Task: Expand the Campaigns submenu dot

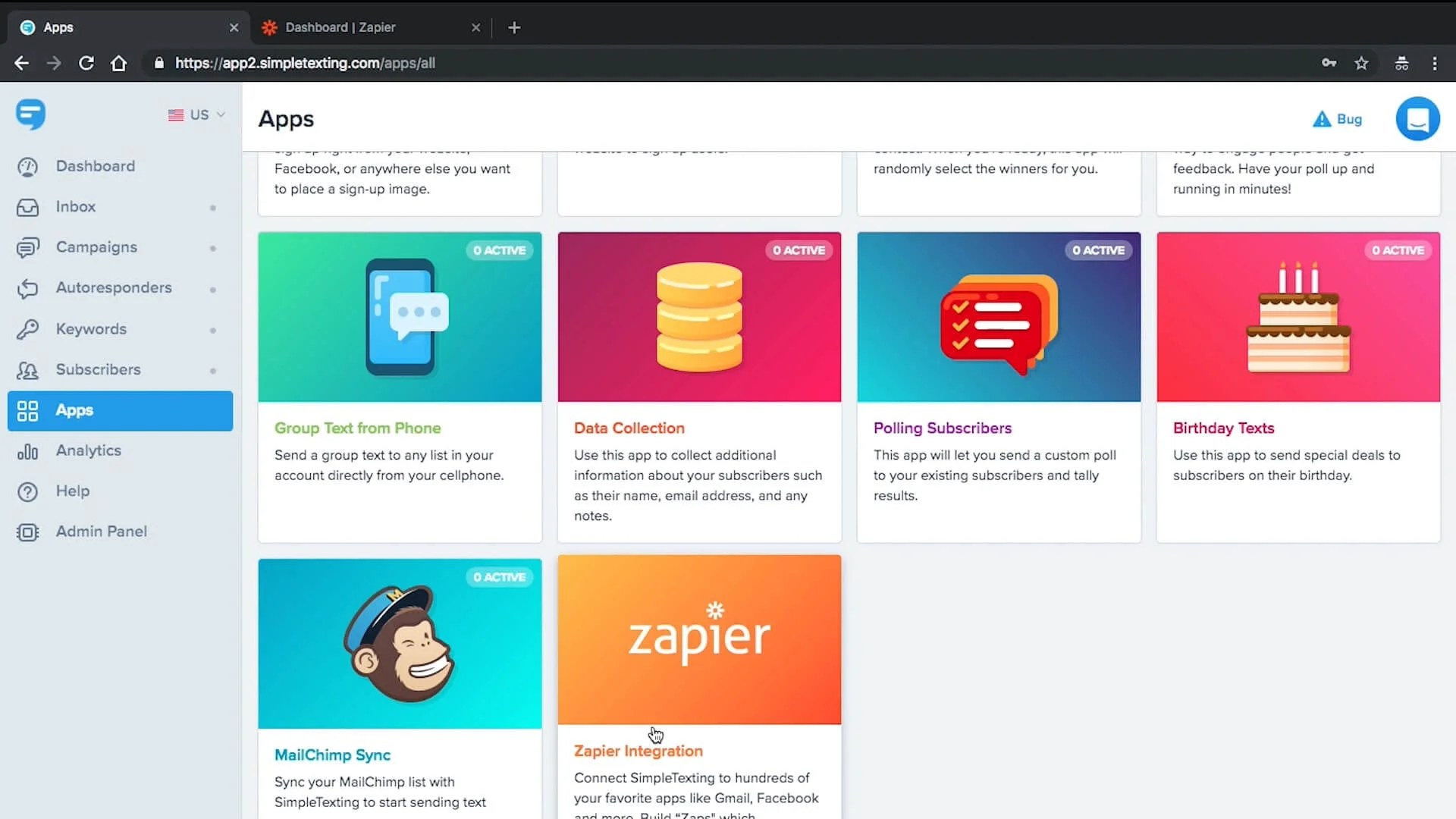Action: 213,248
